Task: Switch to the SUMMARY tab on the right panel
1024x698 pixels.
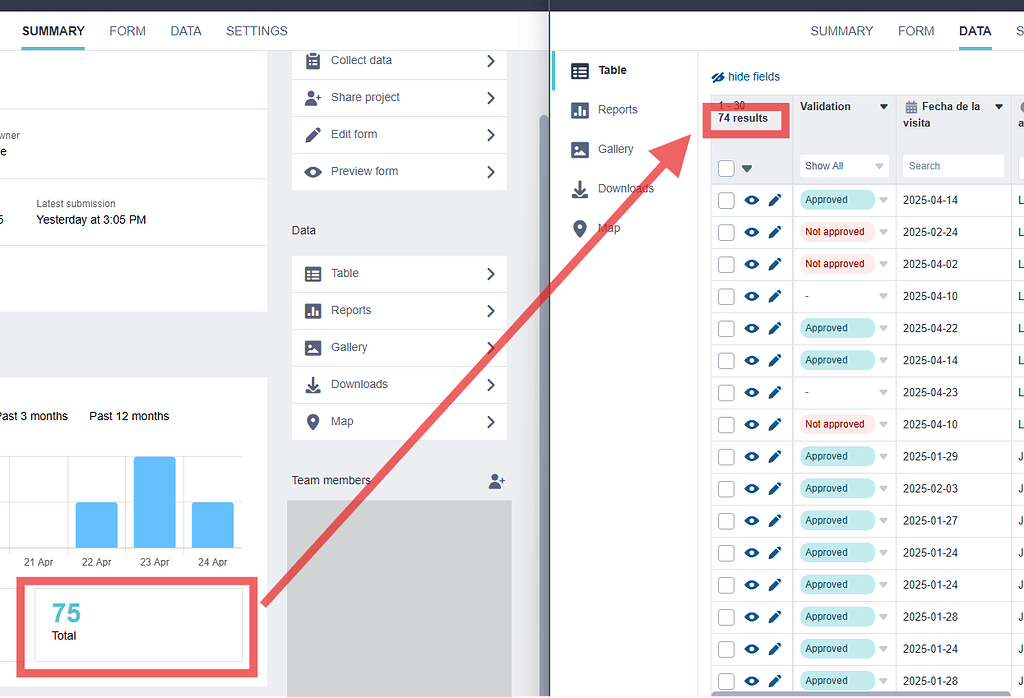Action: pyautogui.click(x=841, y=31)
